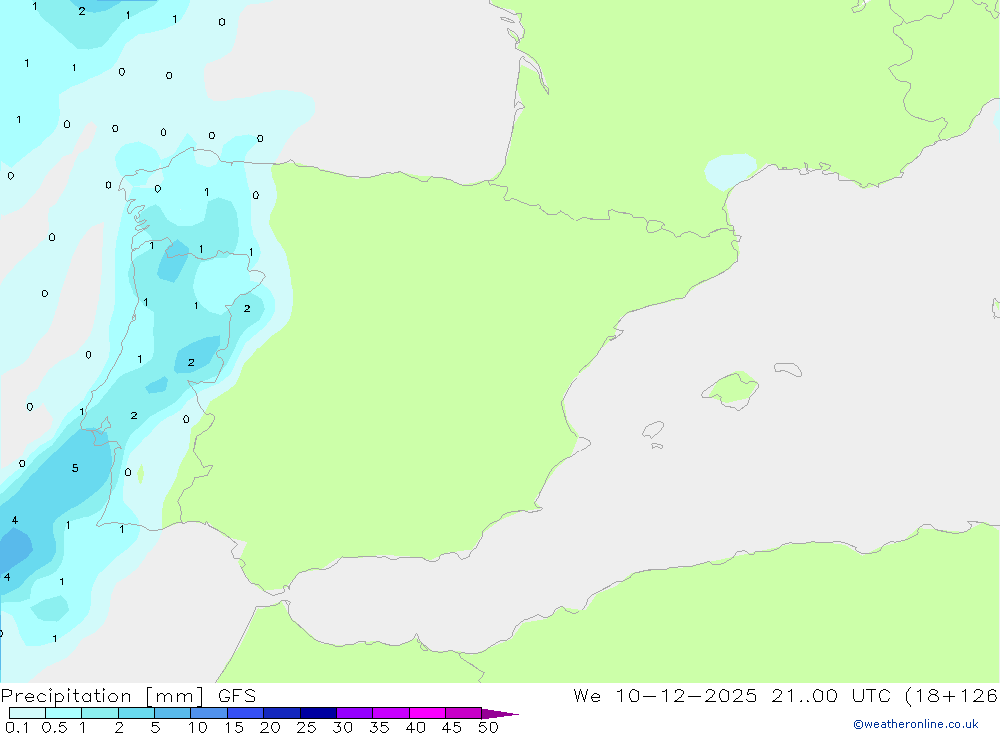The image size is (1000, 733).
Task: Click the 21..00 UTC time label
Action: click(830, 695)
